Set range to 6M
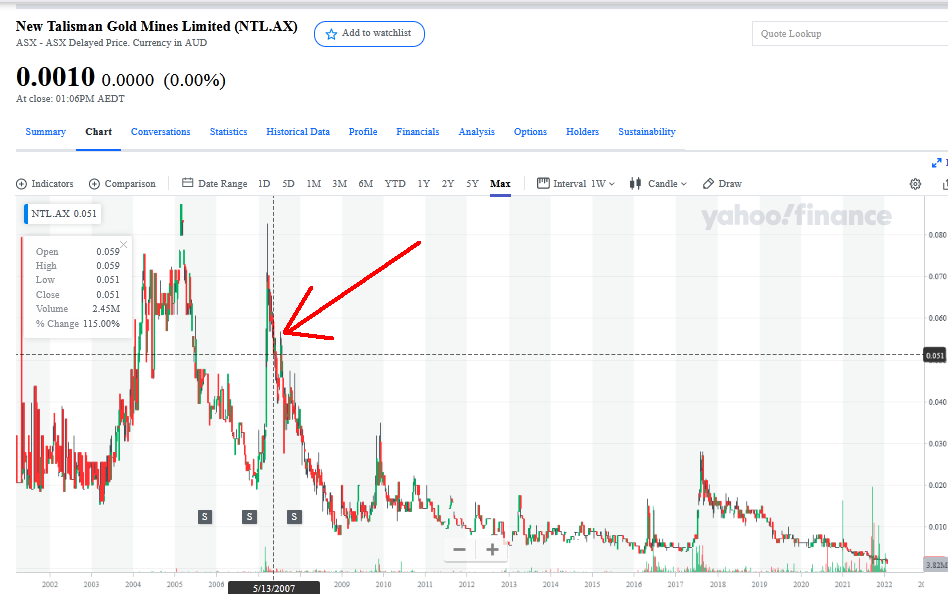This screenshot has width=948, height=594. [x=366, y=184]
